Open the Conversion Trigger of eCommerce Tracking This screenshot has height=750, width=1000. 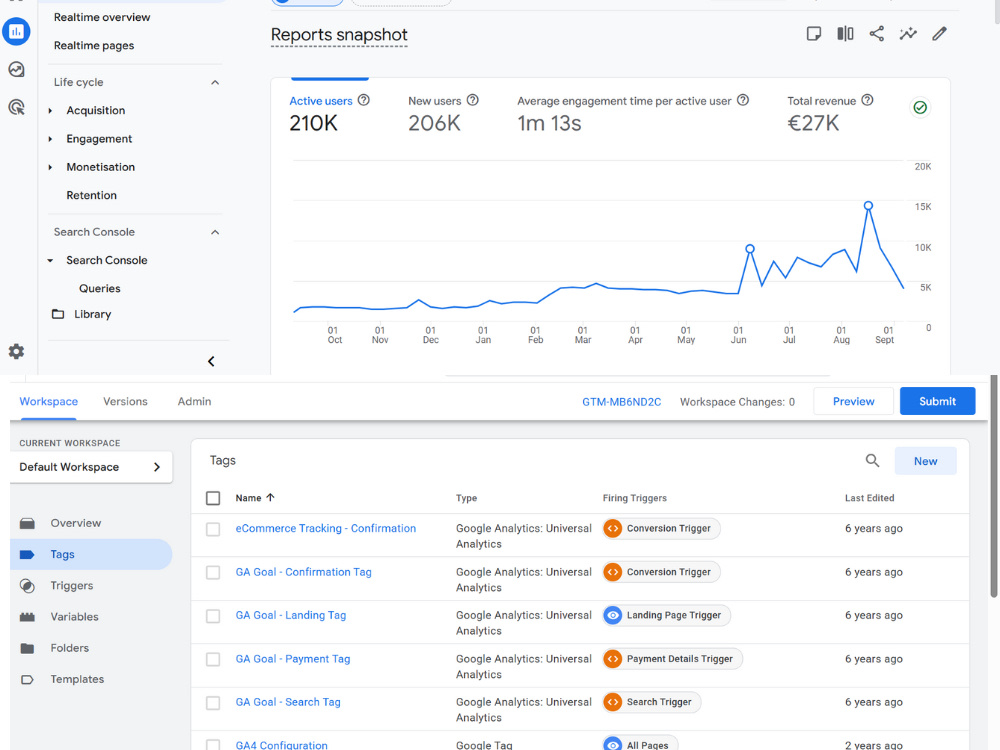[x=661, y=529]
